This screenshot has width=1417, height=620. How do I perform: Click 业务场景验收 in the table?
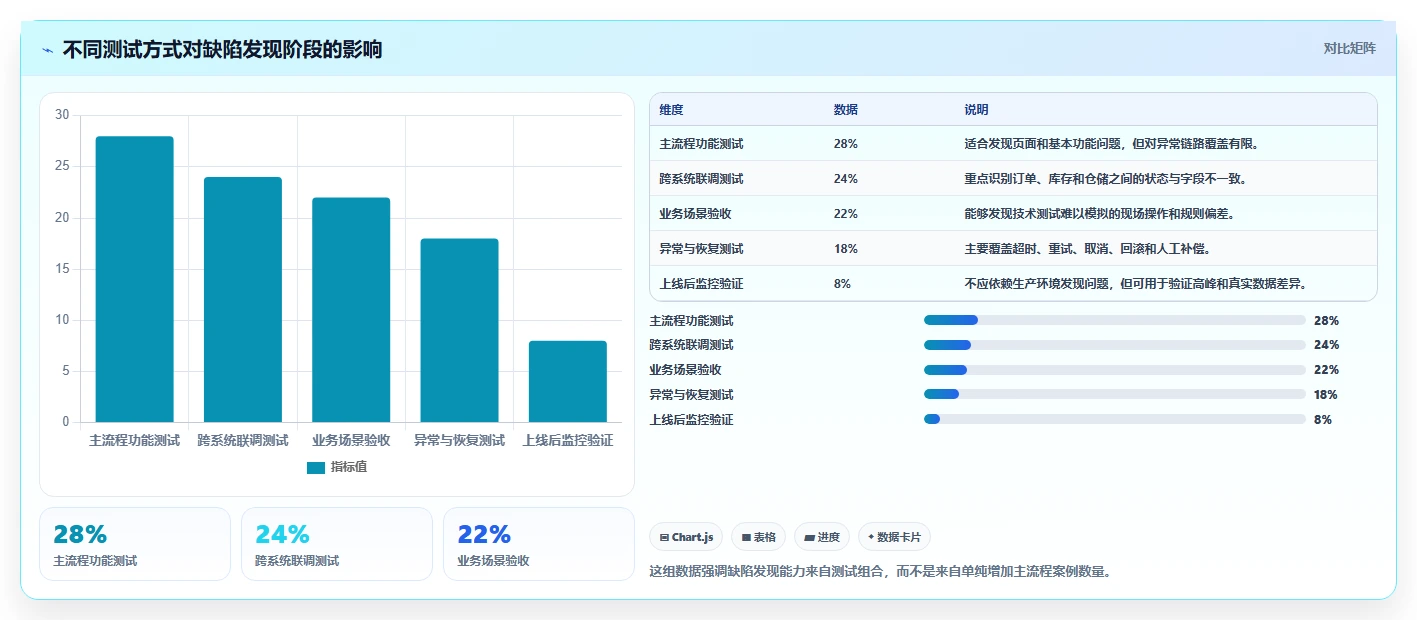pyautogui.click(x=695, y=214)
